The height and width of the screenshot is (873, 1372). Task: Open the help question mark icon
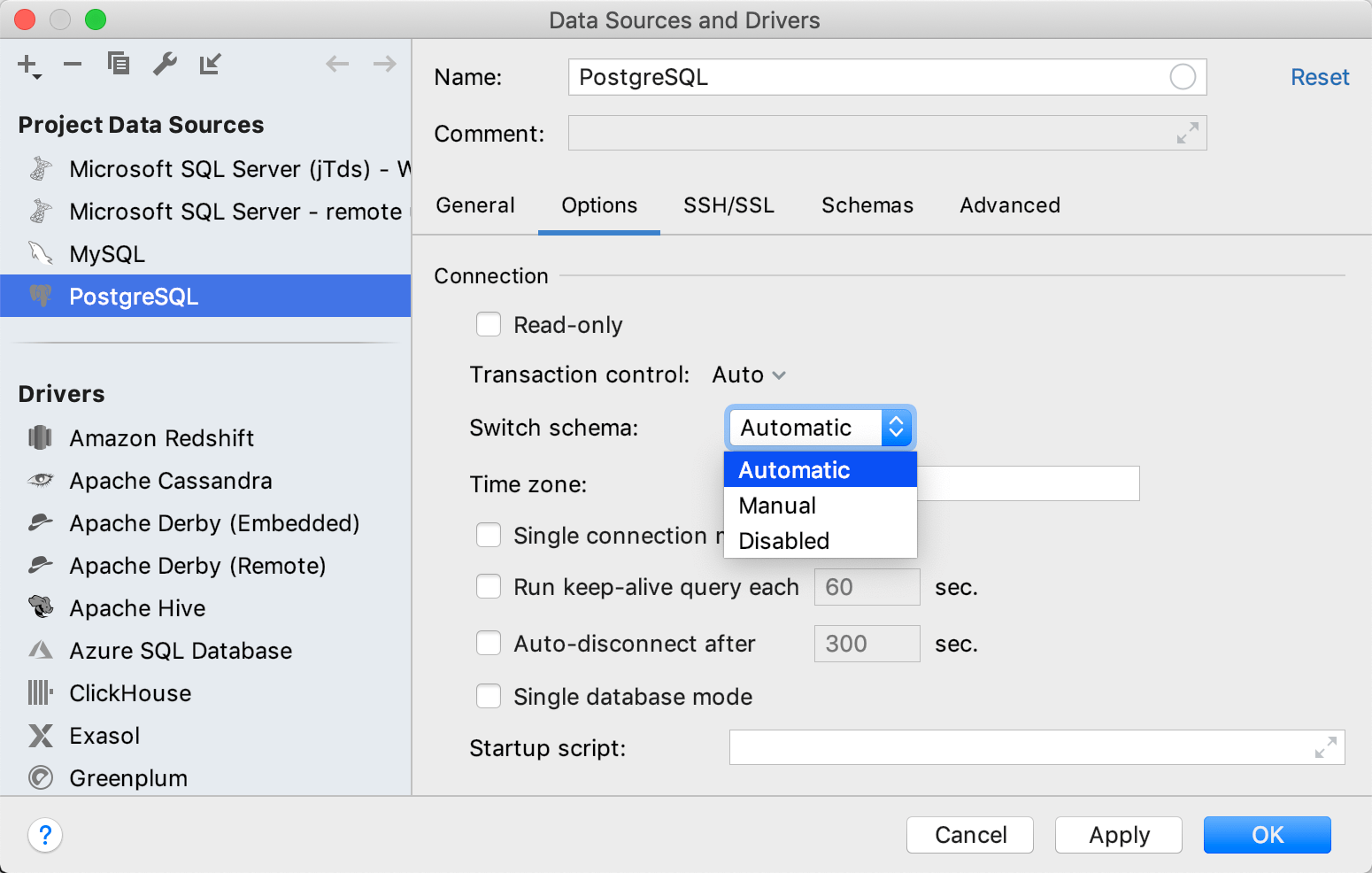click(45, 835)
